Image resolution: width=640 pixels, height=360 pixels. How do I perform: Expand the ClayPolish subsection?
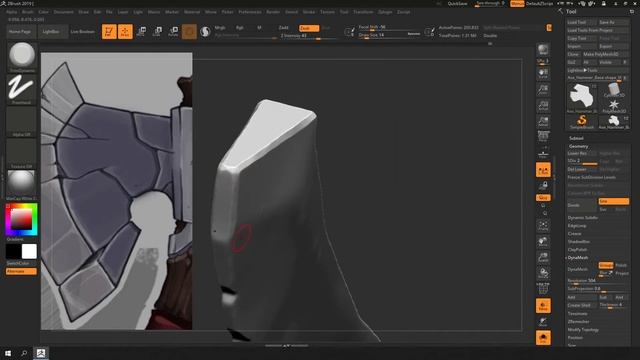578,249
